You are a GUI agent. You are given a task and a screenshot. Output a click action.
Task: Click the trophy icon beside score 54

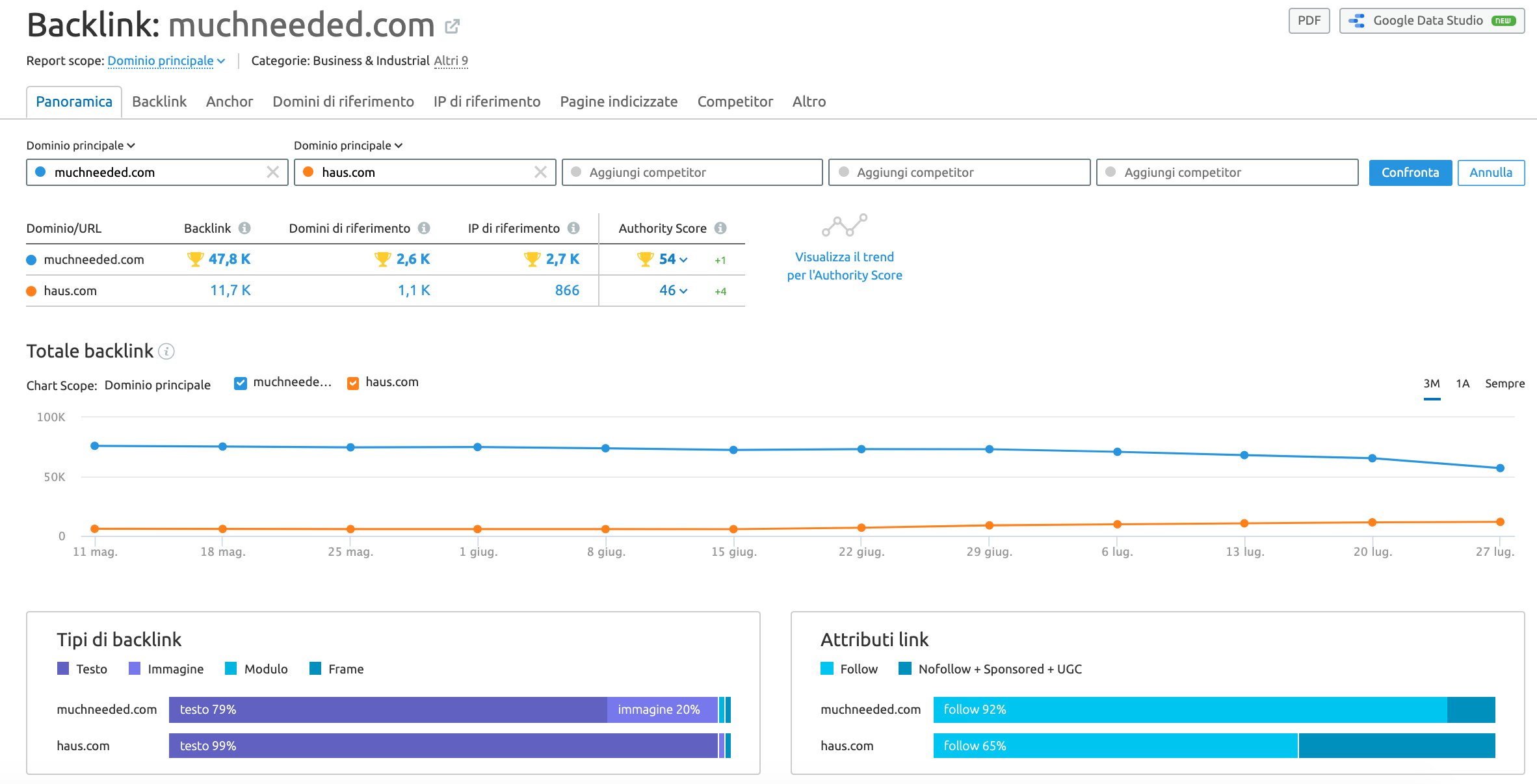coord(646,259)
